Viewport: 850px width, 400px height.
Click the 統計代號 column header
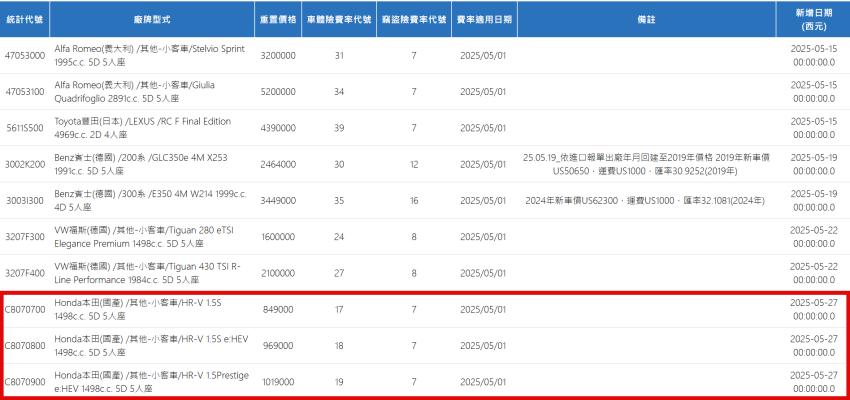coord(24,19)
